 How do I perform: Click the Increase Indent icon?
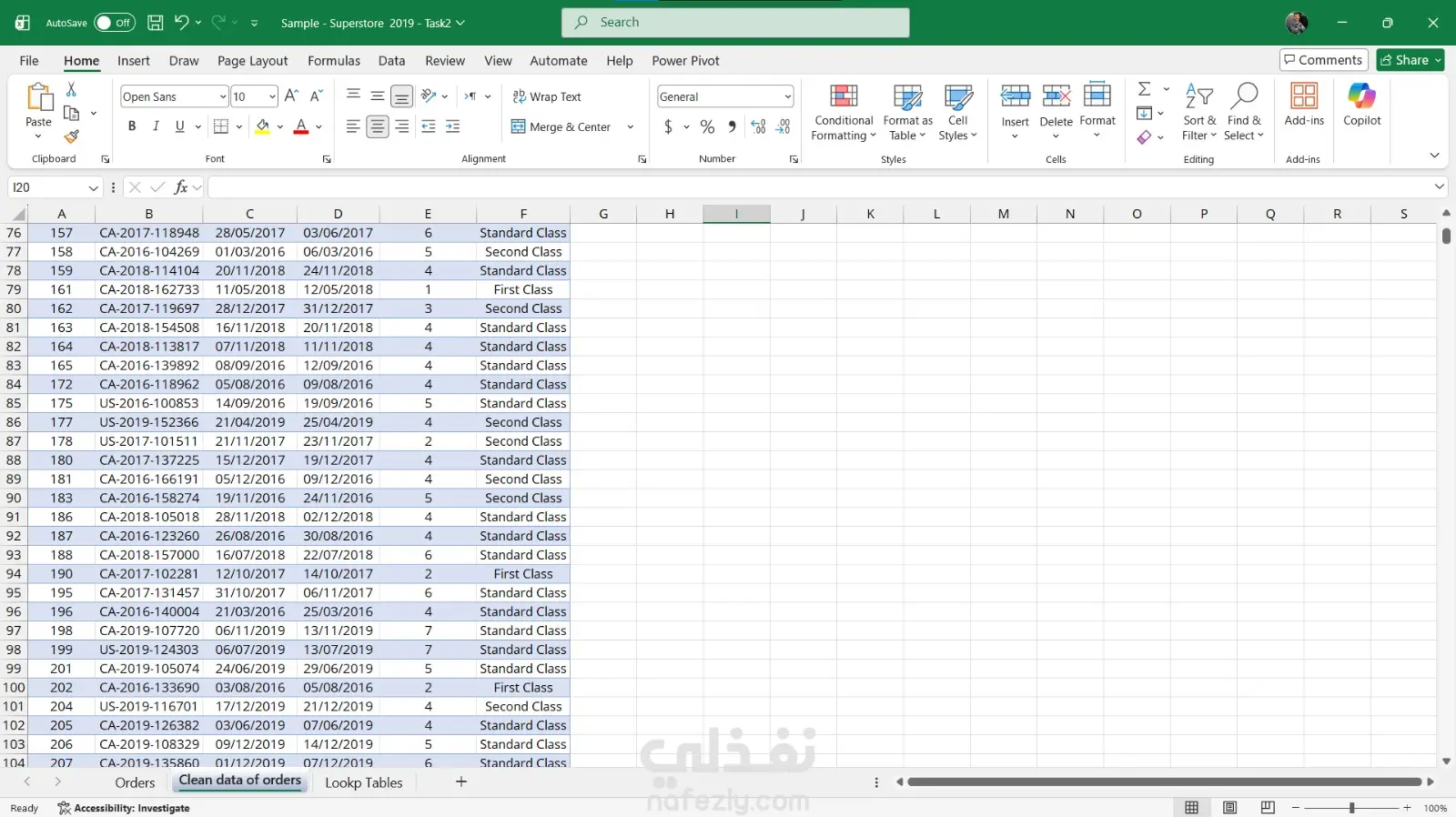[453, 126]
